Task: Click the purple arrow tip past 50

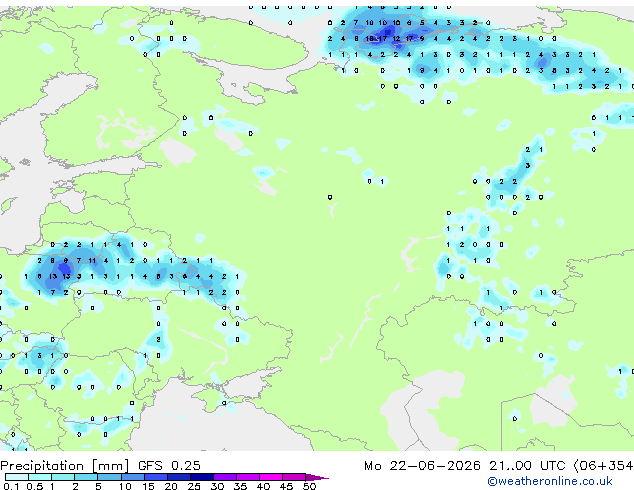Action: pyautogui.click(x=317, y=477)
